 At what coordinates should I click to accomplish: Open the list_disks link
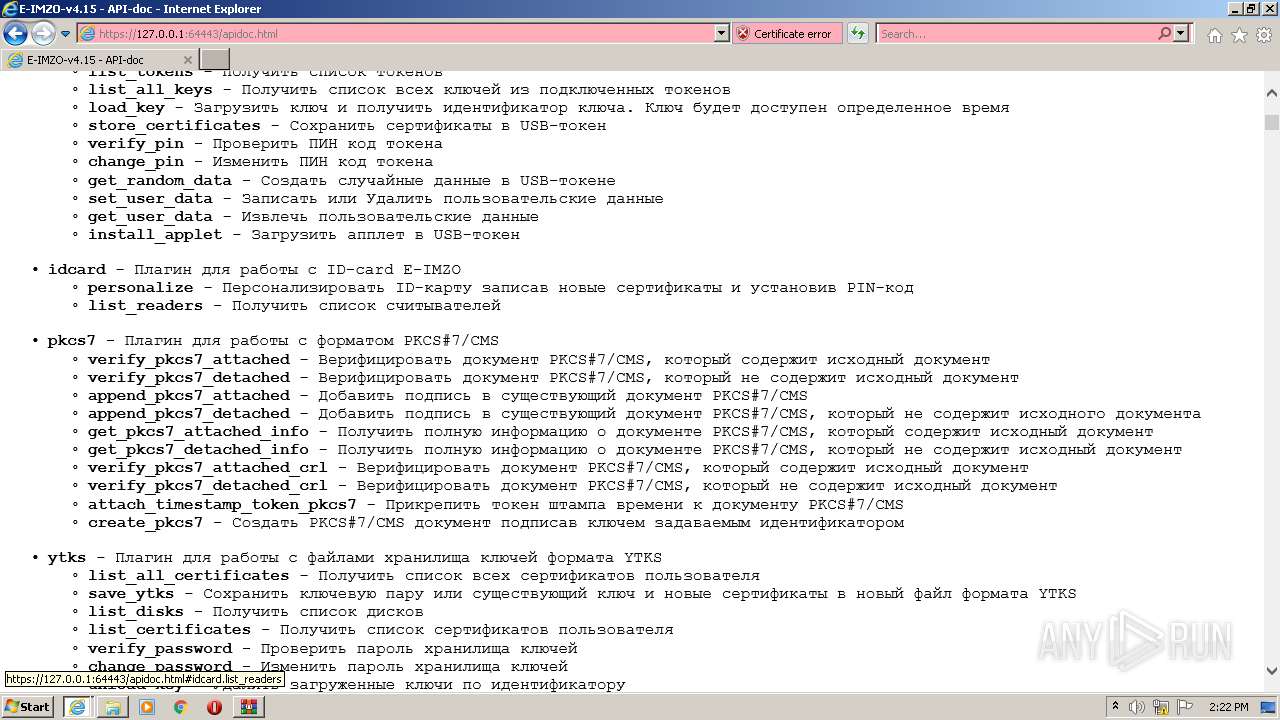coord(136,612)
